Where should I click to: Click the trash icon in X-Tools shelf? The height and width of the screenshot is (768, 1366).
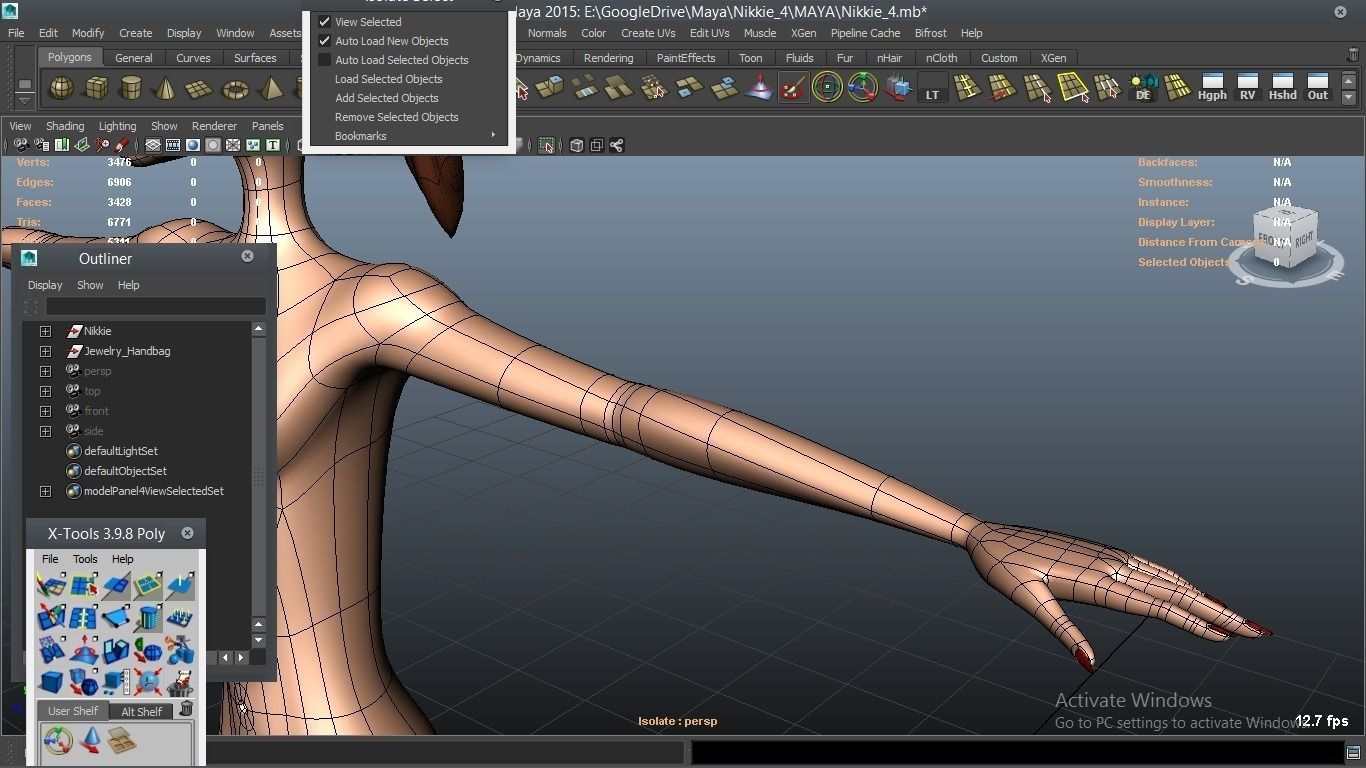pyautogui.click(x=186, y=709)
